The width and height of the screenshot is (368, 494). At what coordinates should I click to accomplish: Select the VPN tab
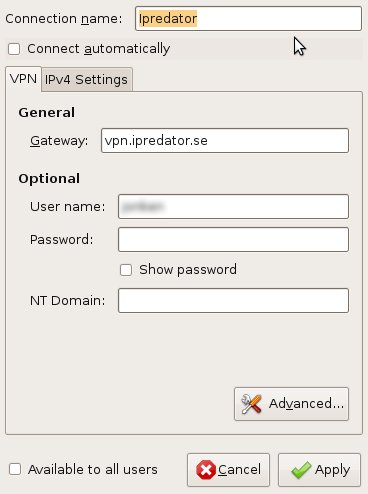coord(23,79)
